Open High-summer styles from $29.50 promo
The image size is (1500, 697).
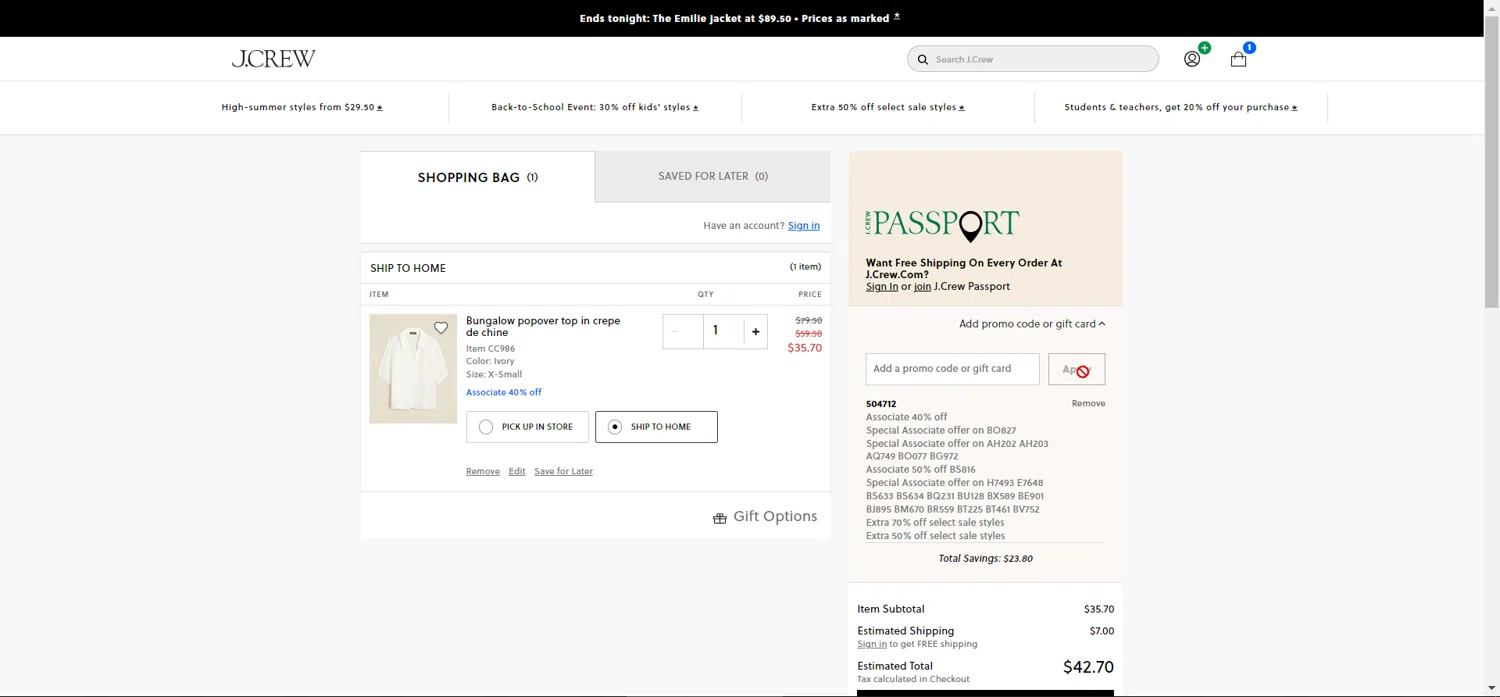302,107
